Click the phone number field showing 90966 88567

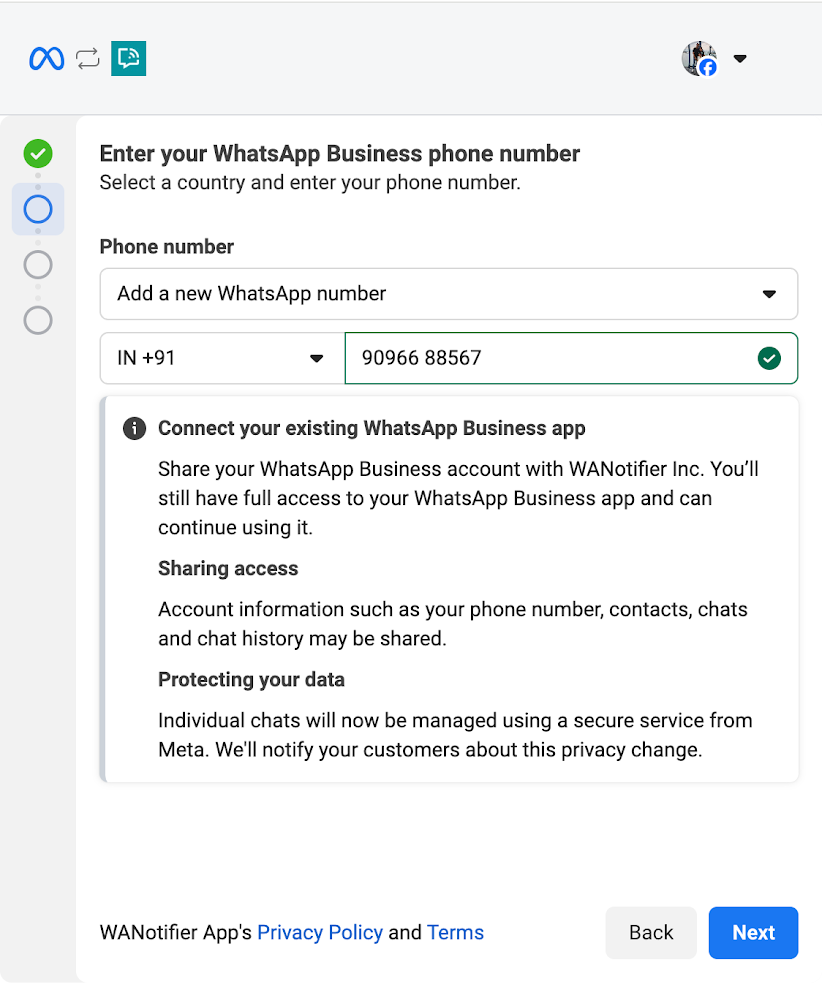click(550, 358)
